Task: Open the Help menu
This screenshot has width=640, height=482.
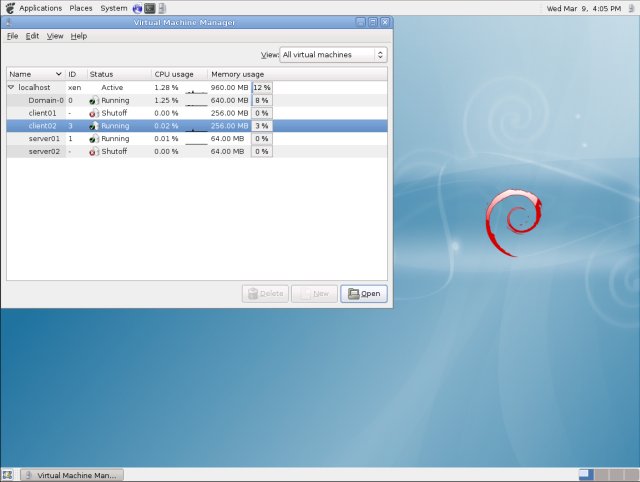Action: click(79, 36)
